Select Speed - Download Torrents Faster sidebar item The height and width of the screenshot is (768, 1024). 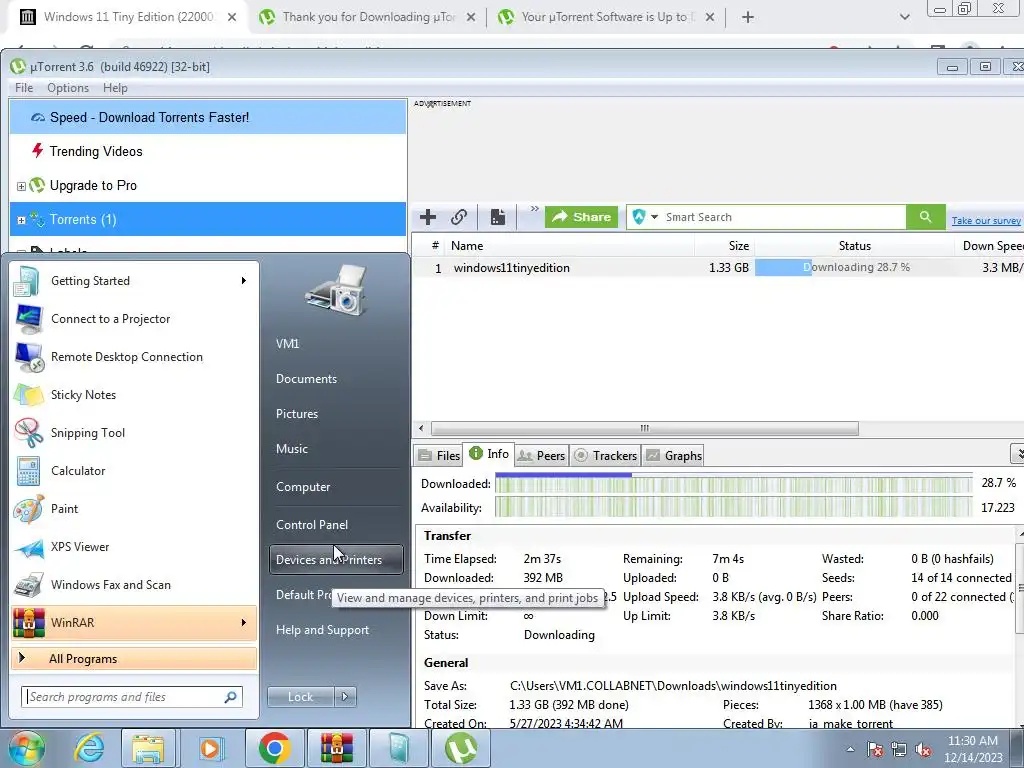[x=208, y=117]
